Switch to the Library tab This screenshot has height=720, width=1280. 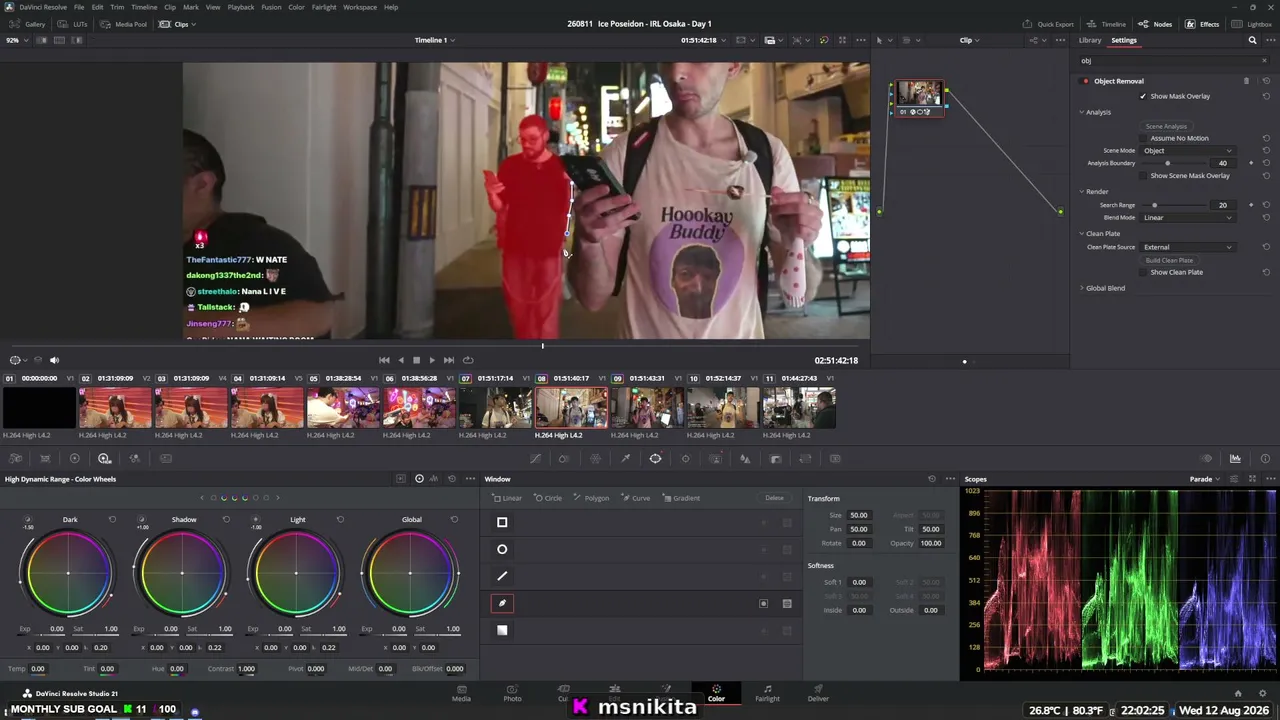1090,40
